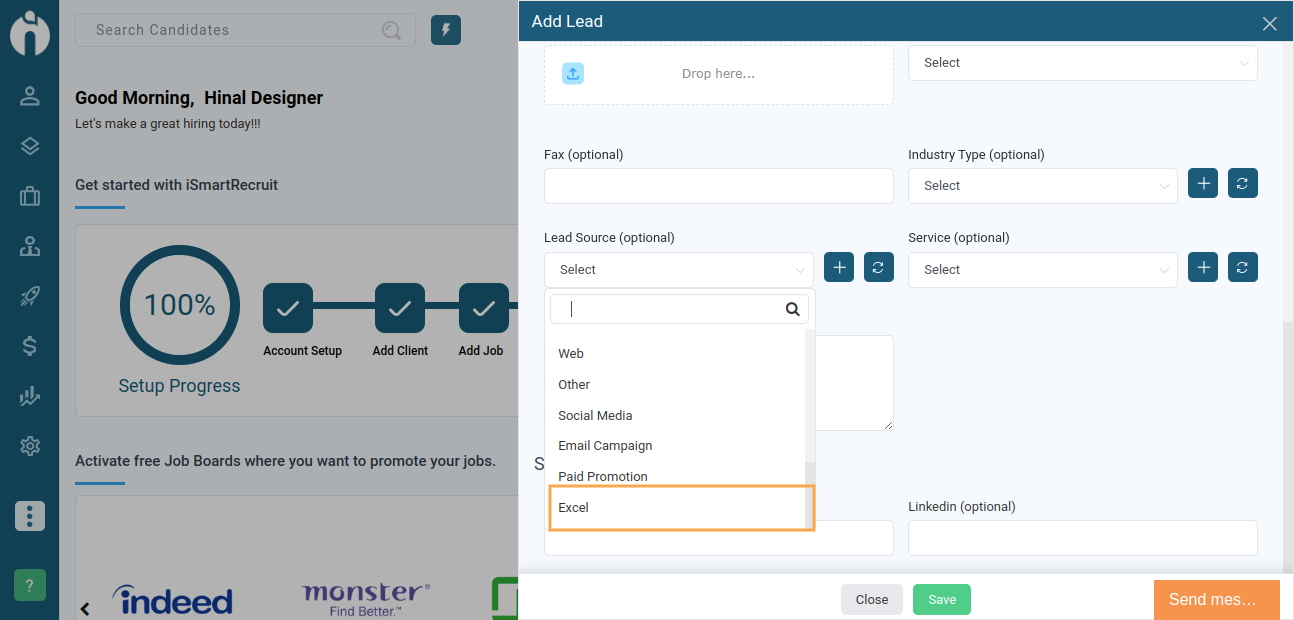Open the briefcase jobs icon in sidebar
The image size is (1294, 620).
tap(30, 196)
